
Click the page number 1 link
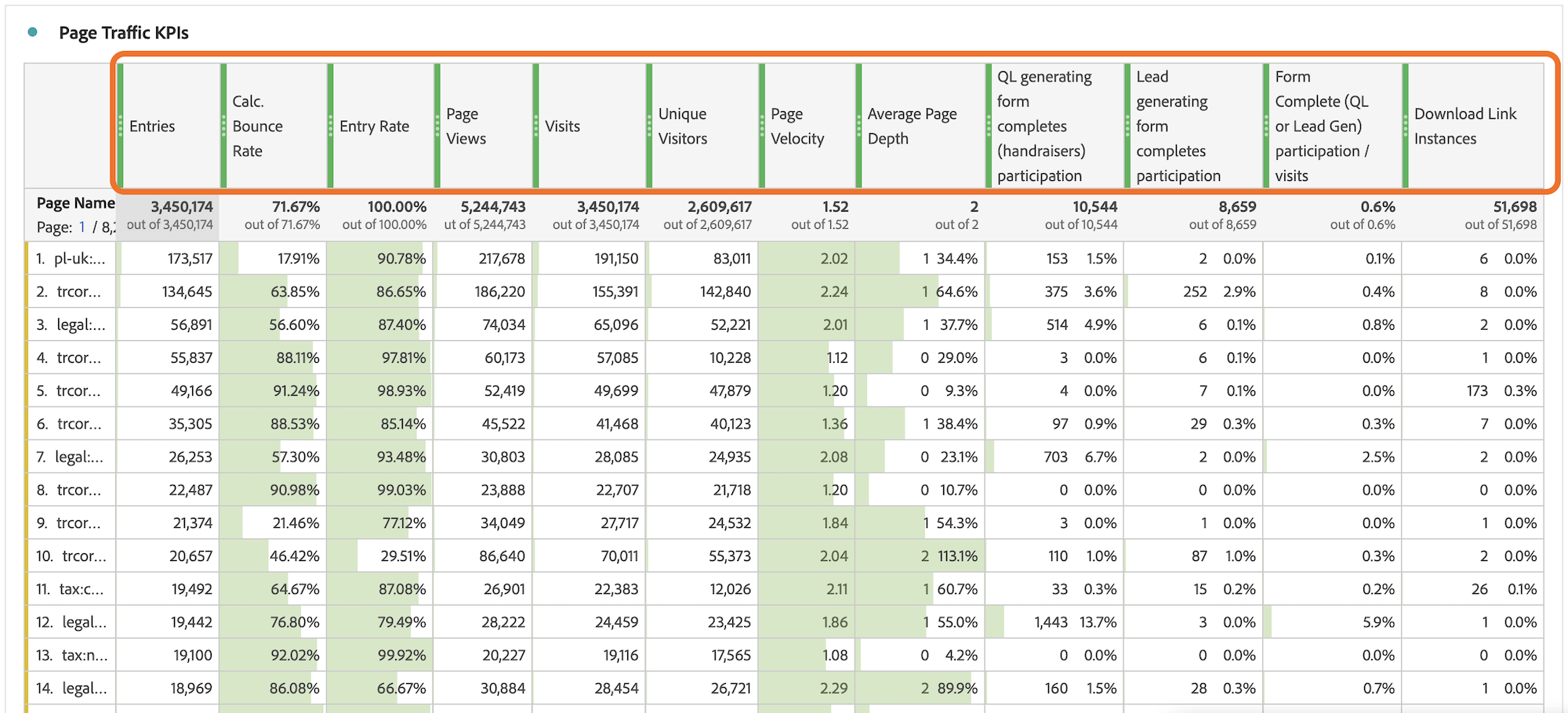pos(82,227)
